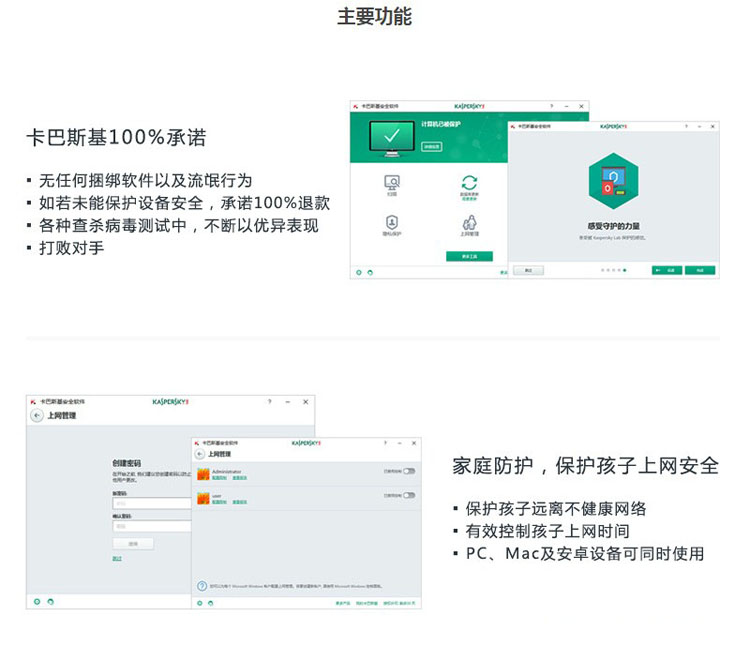Click the hexagonal protection graphic in welcome window
750x646 pixels.
pyautogui.click(x=613, y=181)
